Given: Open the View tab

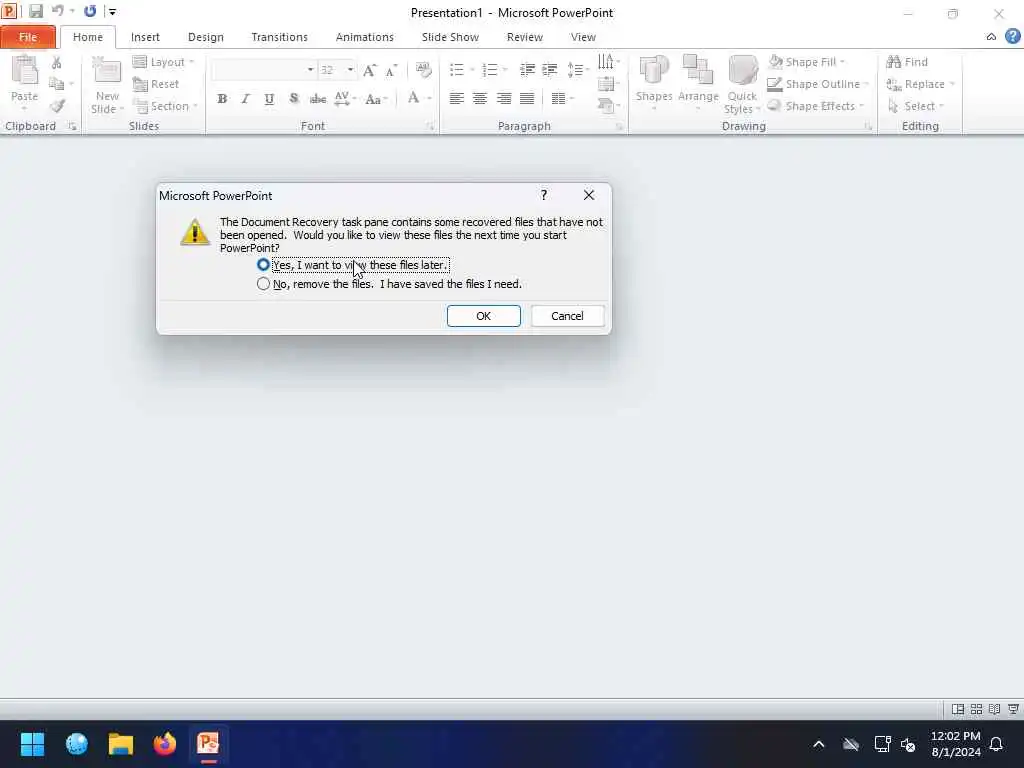Looking at the screenshot, I should [x=583, y=37].
